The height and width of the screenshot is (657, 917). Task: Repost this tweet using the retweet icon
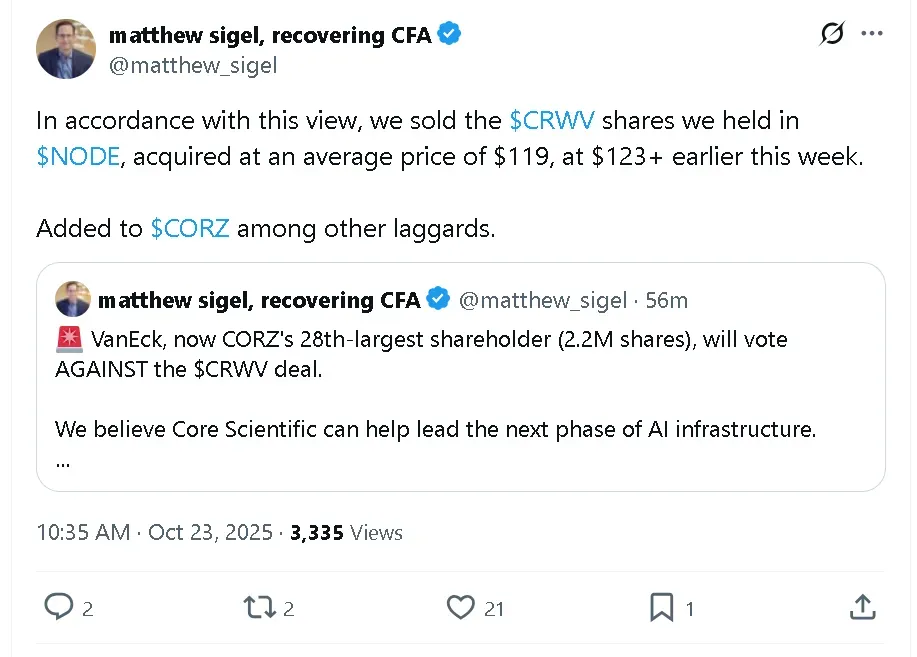[x=260, y=607]
